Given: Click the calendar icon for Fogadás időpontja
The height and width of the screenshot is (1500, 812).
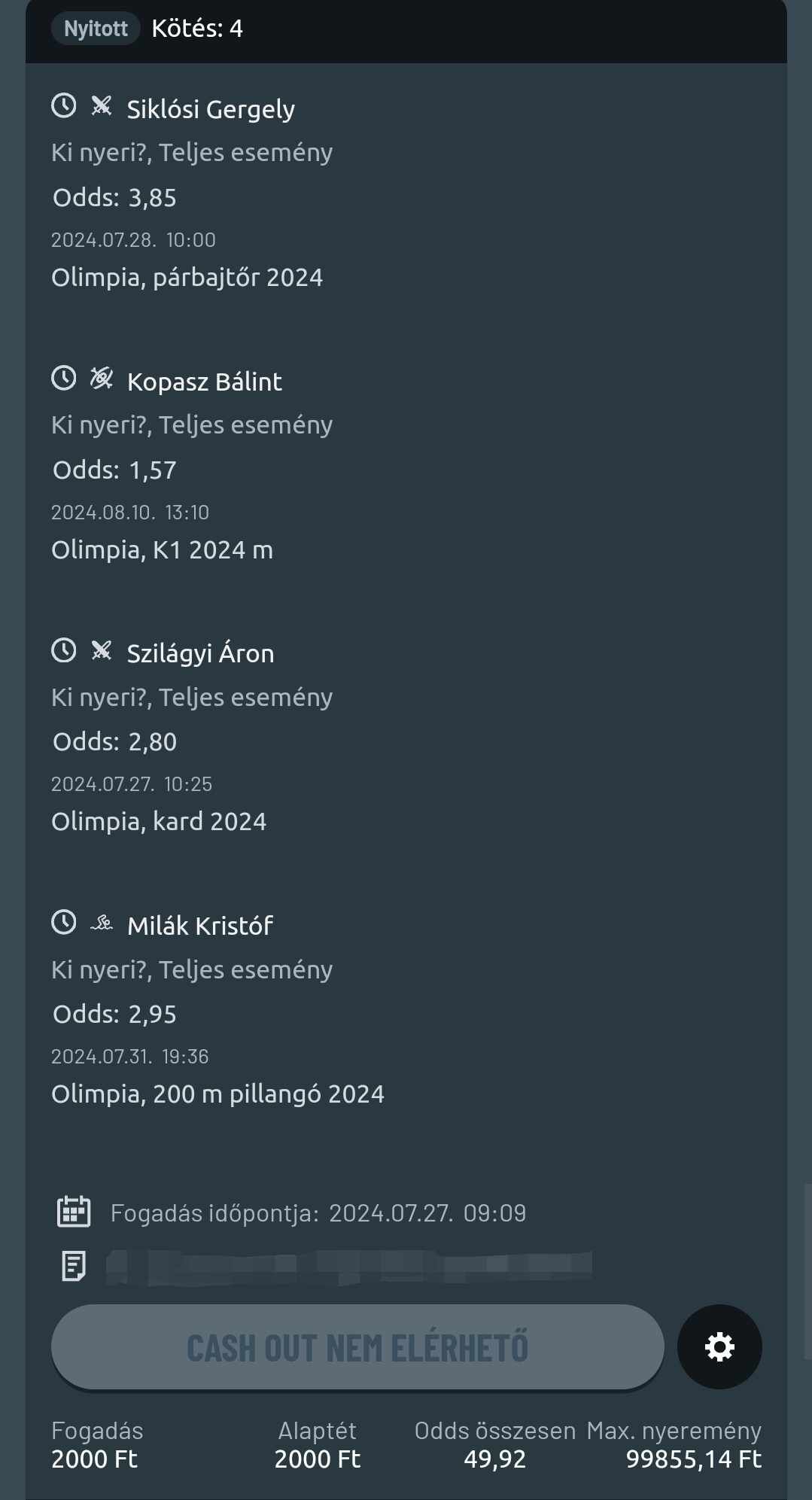Looking at the screenshot, I should tap(74, 1212).
